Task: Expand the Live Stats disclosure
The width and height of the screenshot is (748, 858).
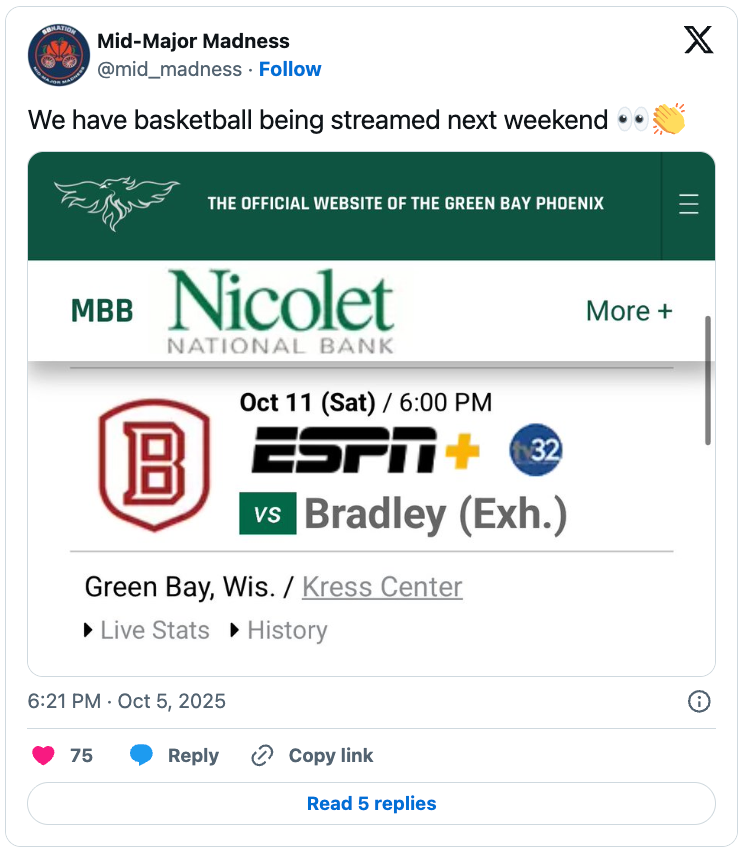Action: click(147, 631)
